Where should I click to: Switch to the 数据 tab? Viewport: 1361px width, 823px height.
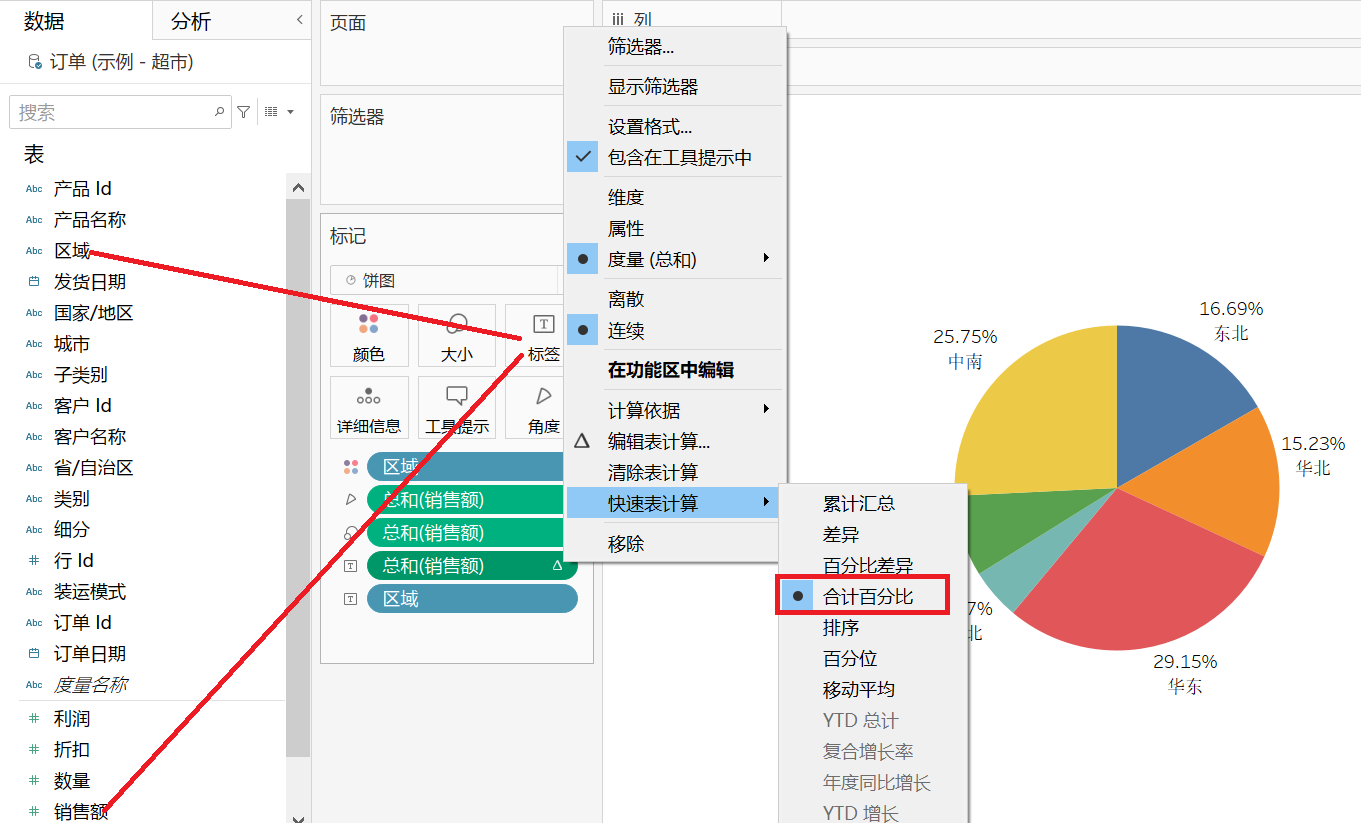44,21
